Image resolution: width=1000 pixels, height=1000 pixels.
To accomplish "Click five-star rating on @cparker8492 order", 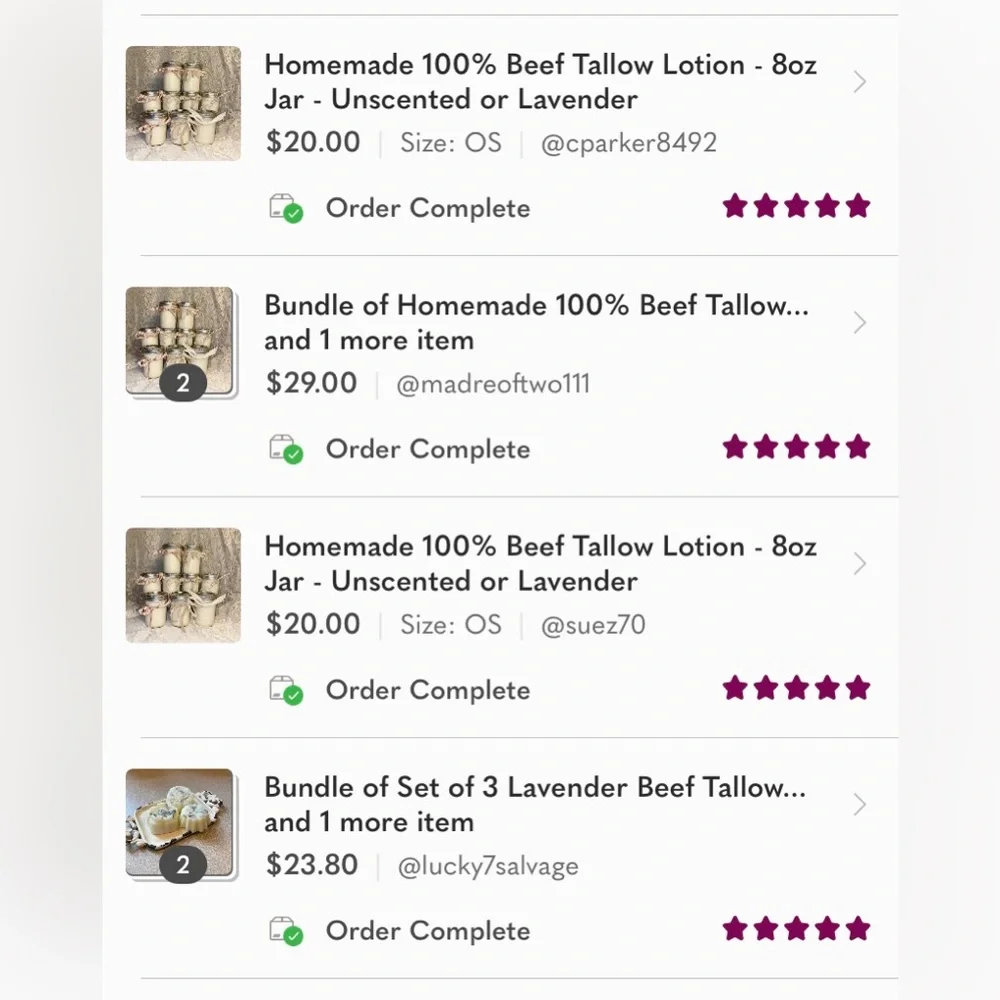I will (796, 207).
